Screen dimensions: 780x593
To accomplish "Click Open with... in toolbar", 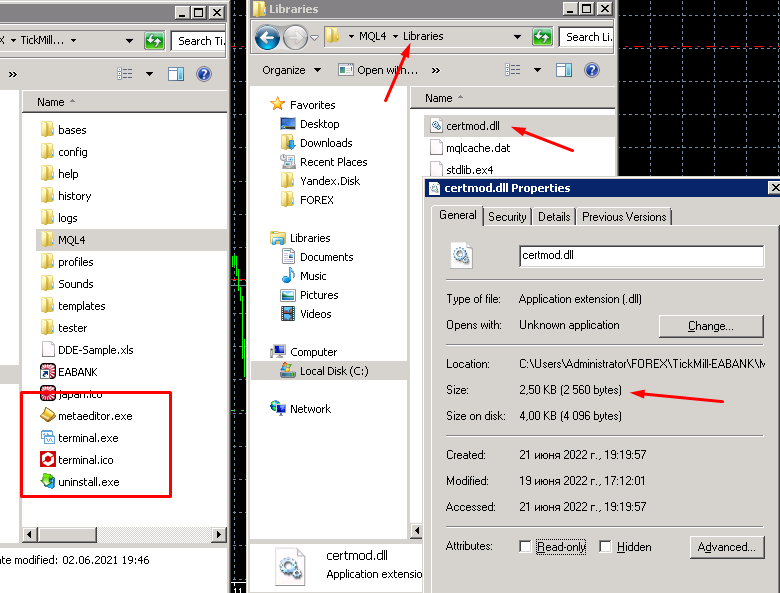I will click(x=378, y=70).
